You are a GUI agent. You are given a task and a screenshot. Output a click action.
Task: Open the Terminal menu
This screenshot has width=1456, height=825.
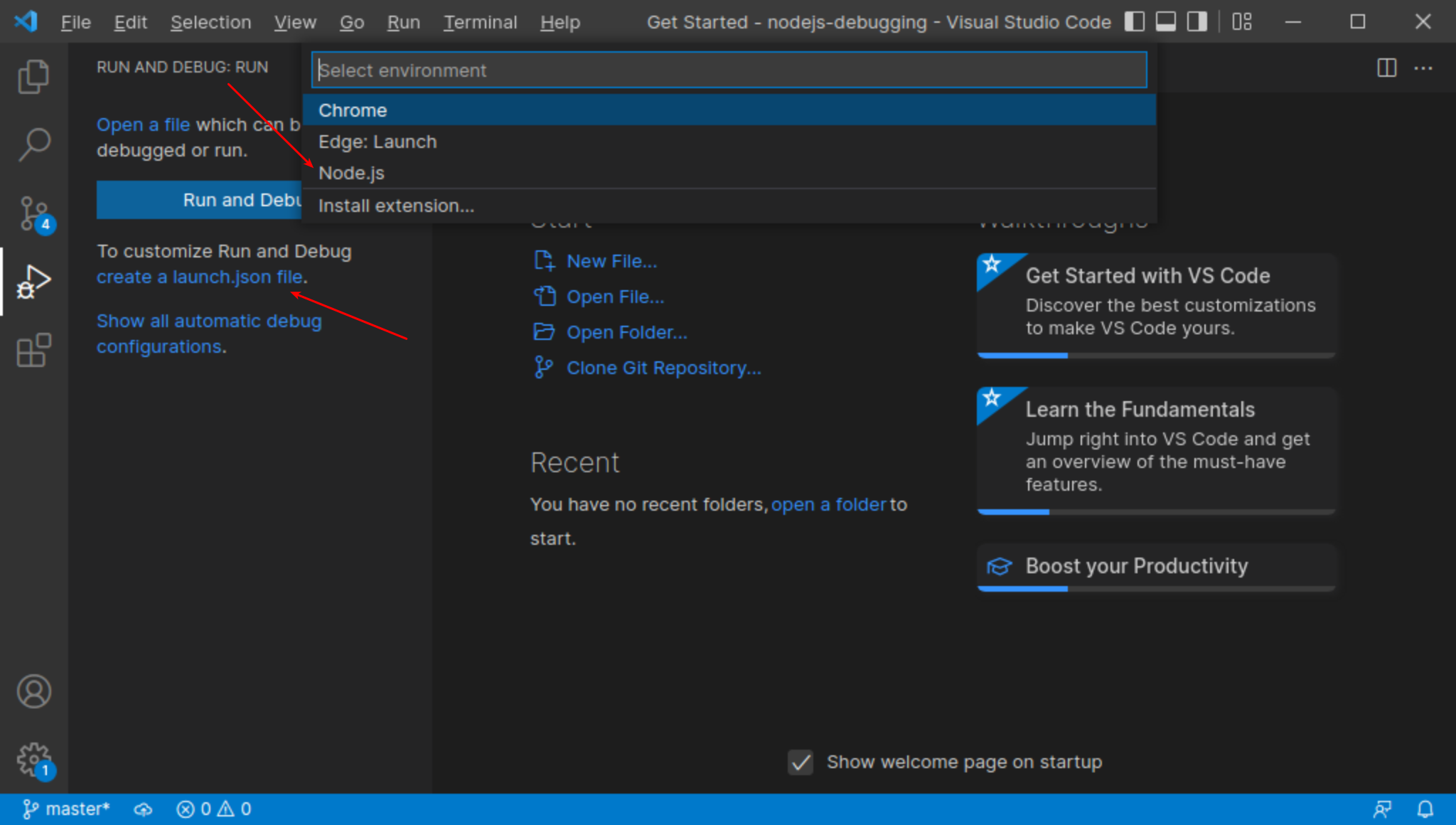click(481, 22)
